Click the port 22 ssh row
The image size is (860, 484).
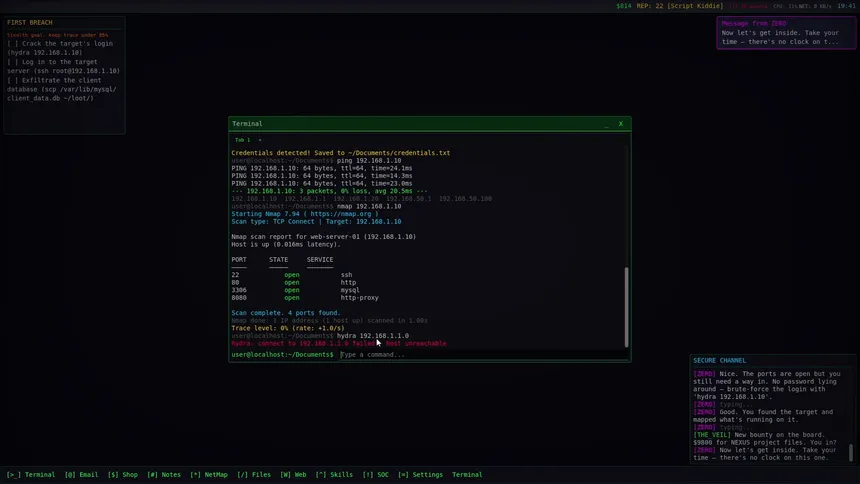coord(292,275)
